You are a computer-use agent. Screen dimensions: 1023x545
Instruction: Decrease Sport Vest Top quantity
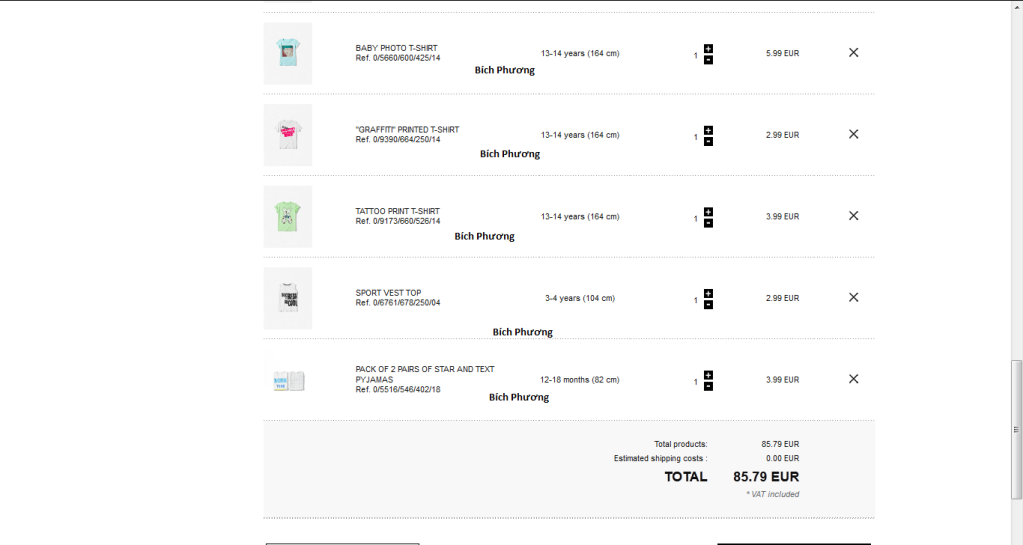[x=708, y=305]
